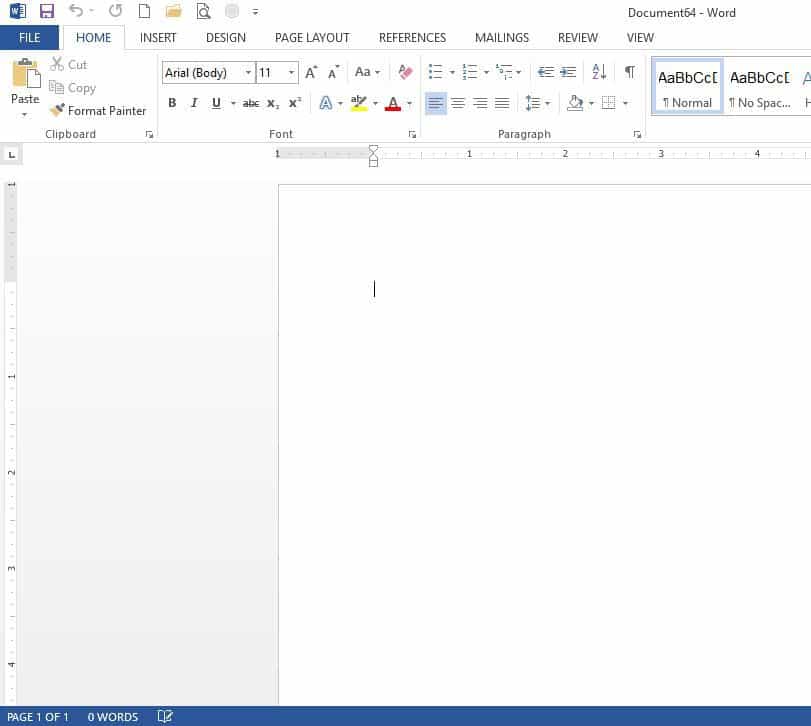Insert a numbered list
The height and width of the screenshot is (726, 811).
[x=470, y=72]
